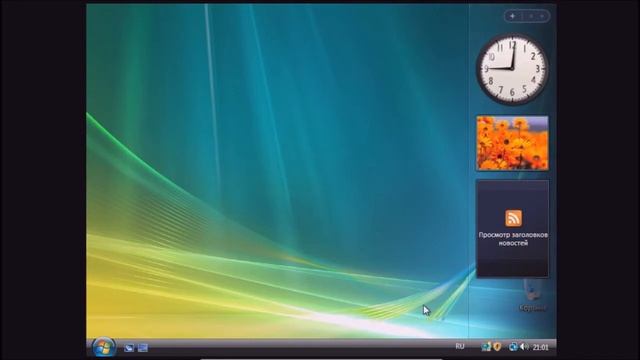Add a gadget with the sidebar plus button
The width and height of the screenshot is (640, 360).
(x=513, y=16)
